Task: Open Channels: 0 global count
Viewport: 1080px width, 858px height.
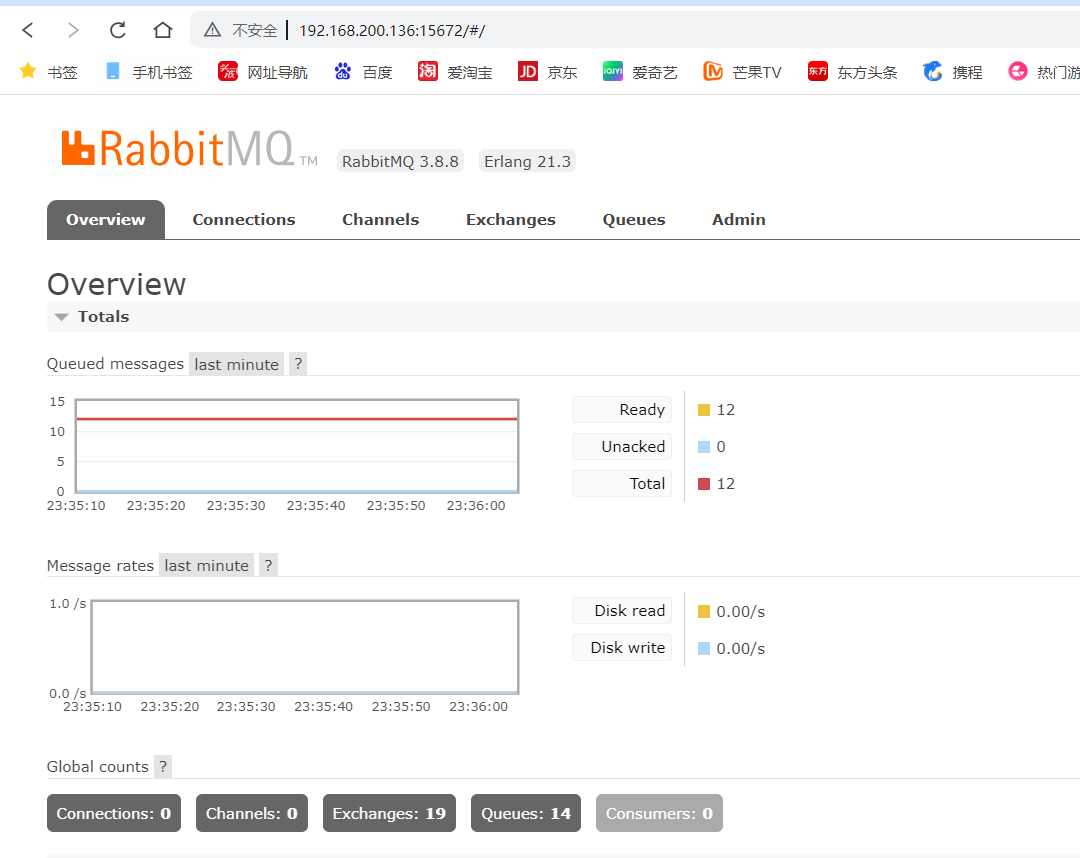Action: coord(251,813)
